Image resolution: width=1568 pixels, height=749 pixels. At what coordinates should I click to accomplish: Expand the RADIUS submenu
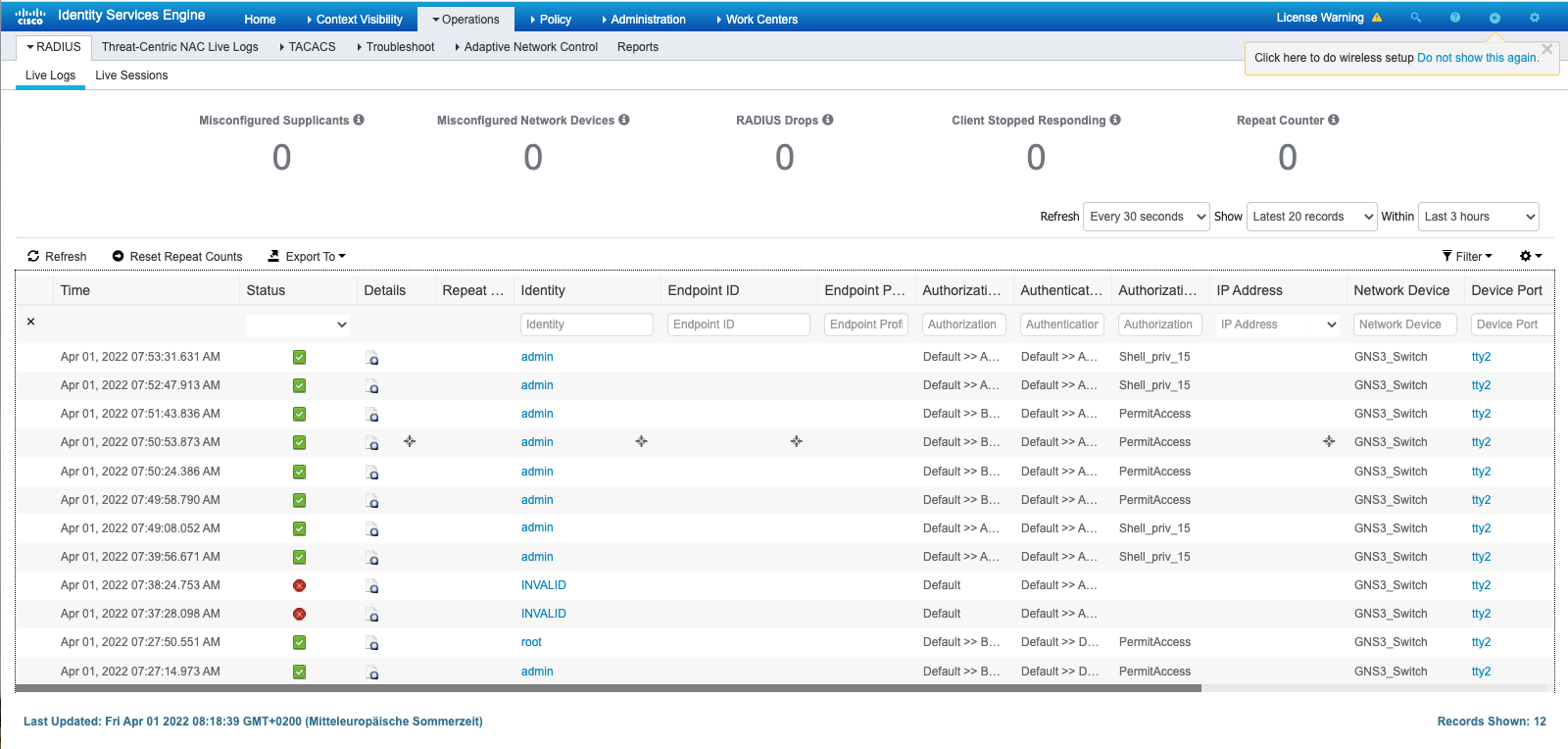[x=54, y=47]
